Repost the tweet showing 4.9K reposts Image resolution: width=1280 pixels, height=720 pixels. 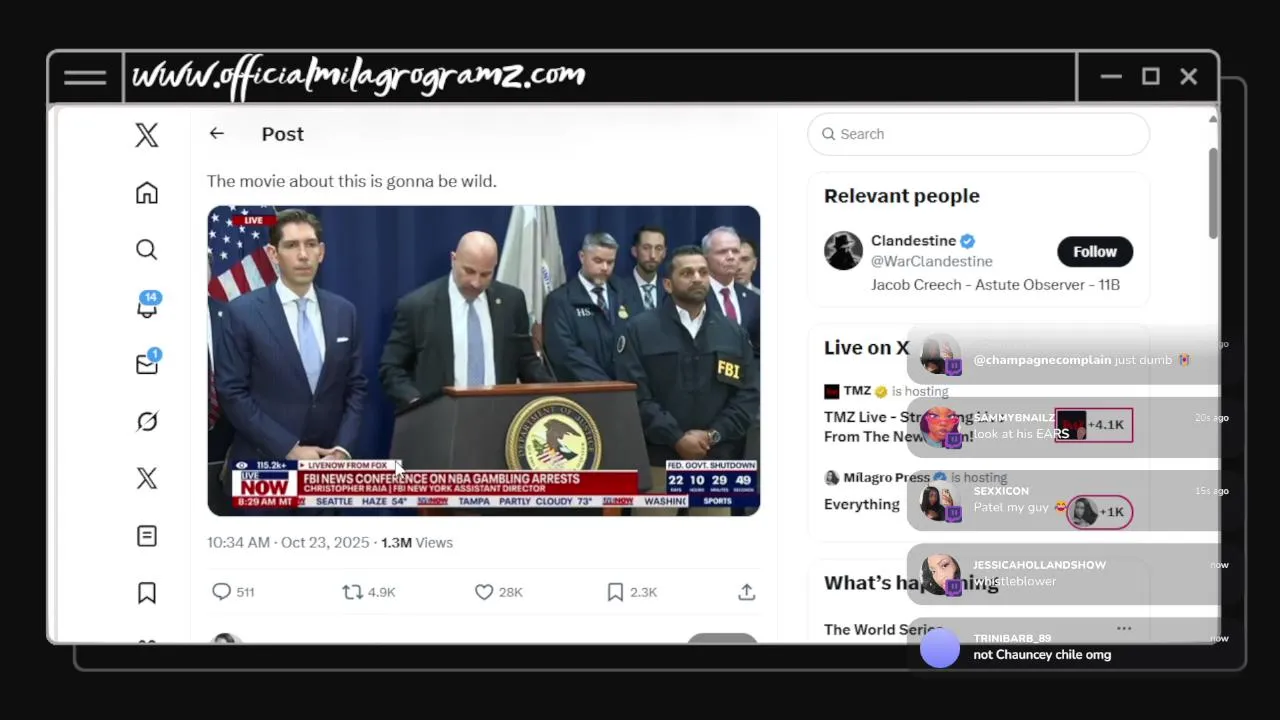369,592
